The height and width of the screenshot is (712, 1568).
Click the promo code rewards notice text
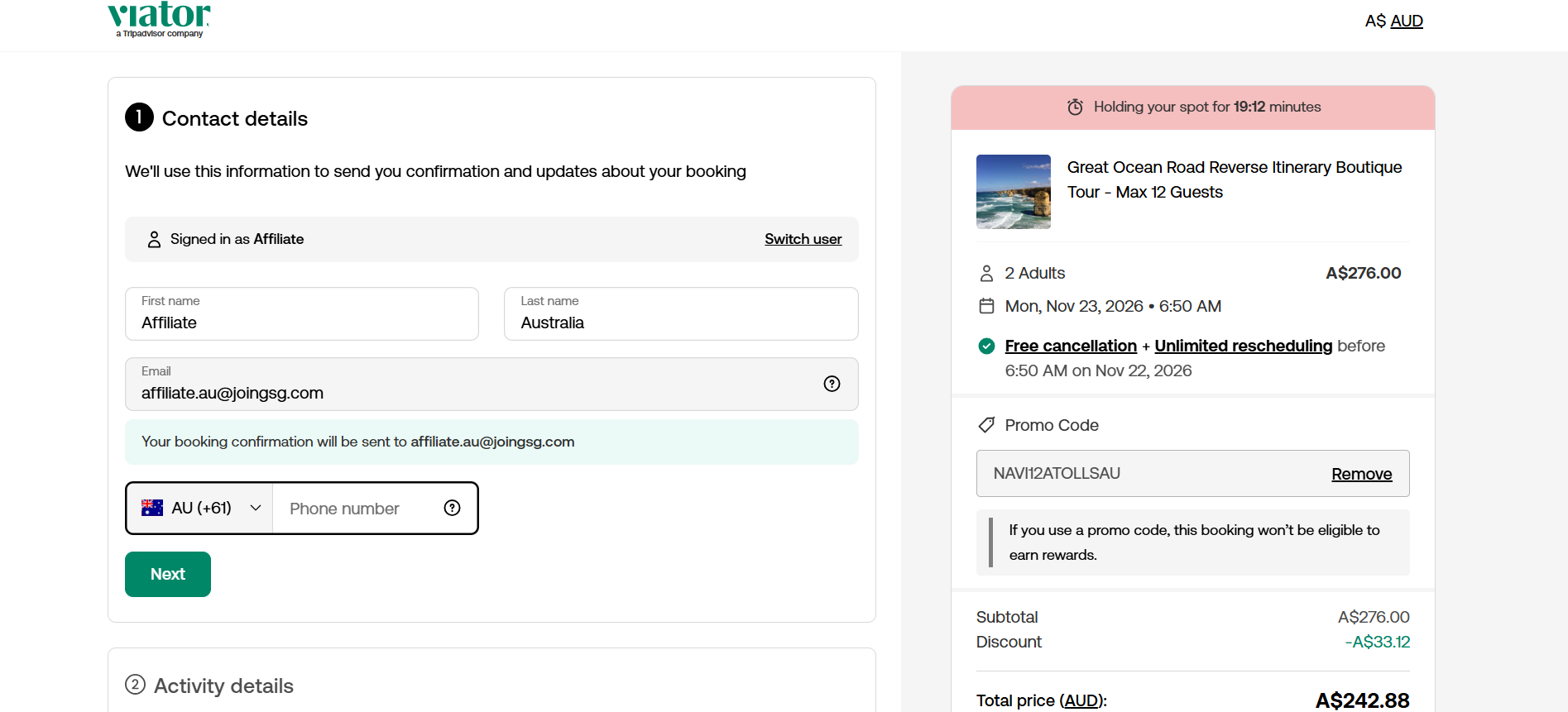(x=1194, y=542)
